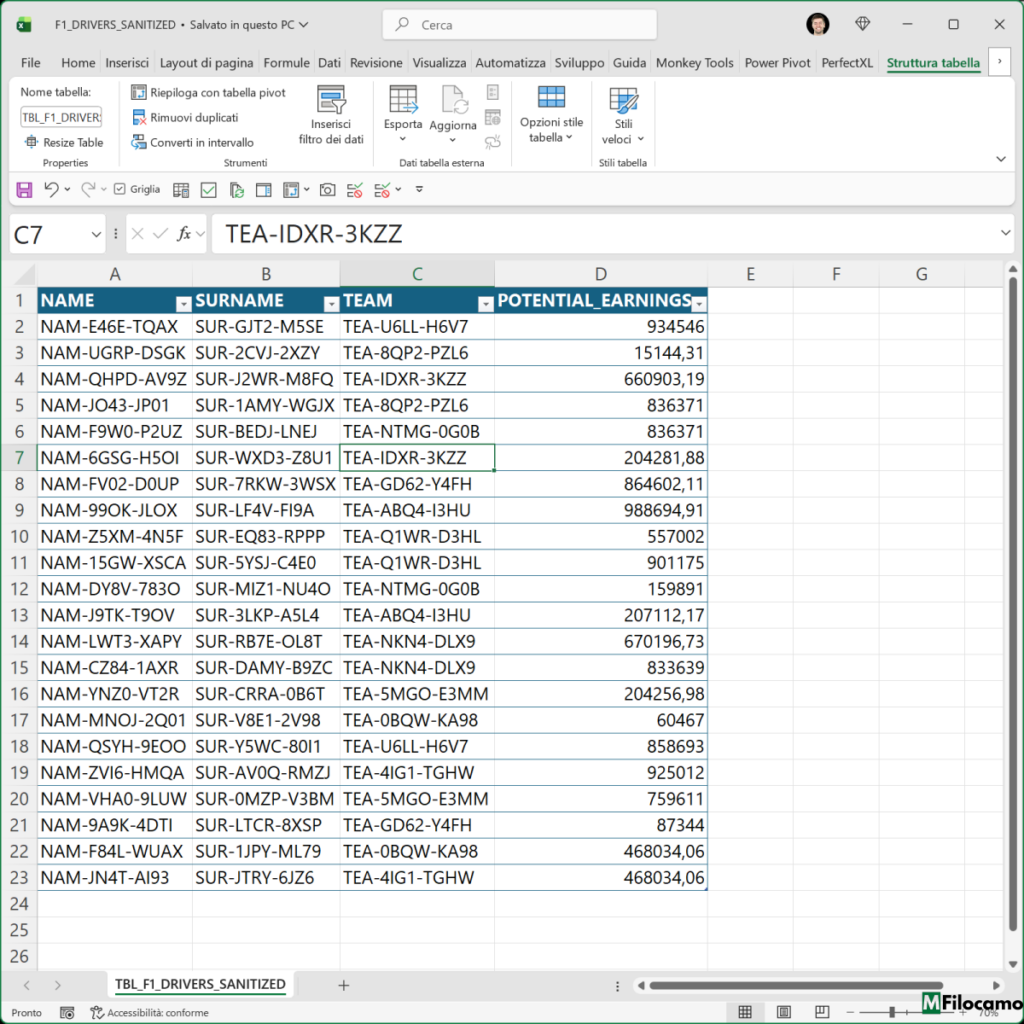The image size is (1024, 1024).
Task: Collapse the ribbon with the chevron
Action: 1000,159
